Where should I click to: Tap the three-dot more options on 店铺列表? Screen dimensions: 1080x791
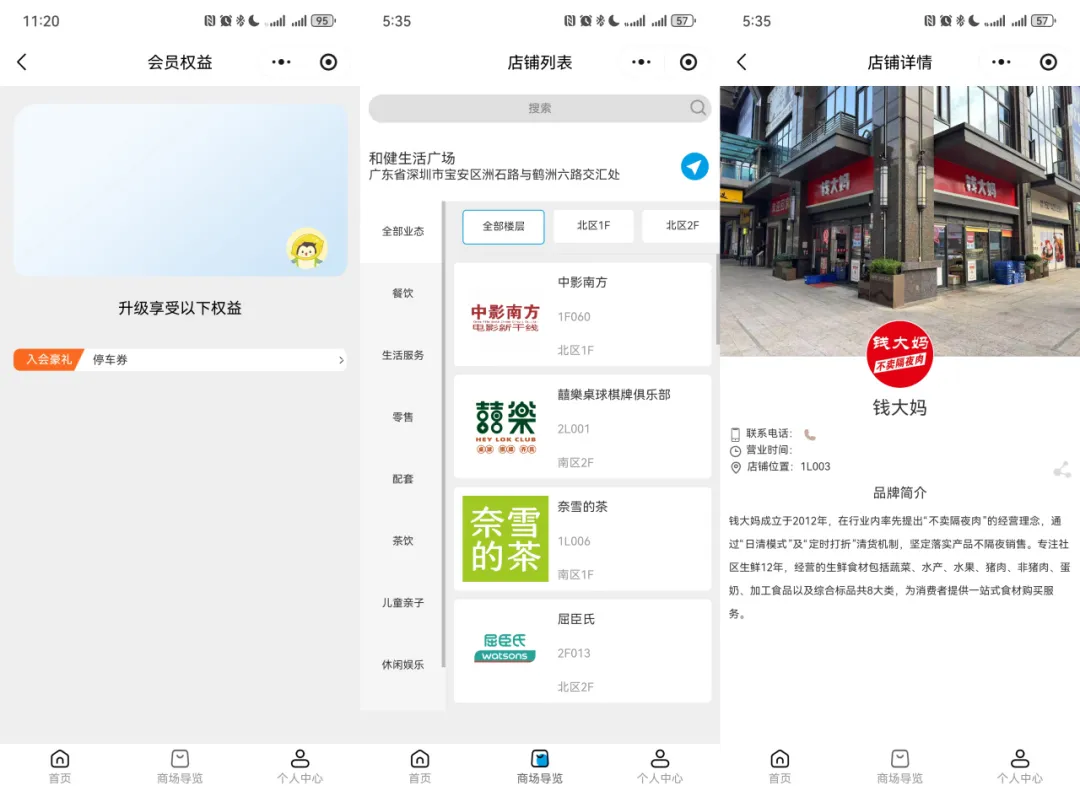click(x=641, y=62)
